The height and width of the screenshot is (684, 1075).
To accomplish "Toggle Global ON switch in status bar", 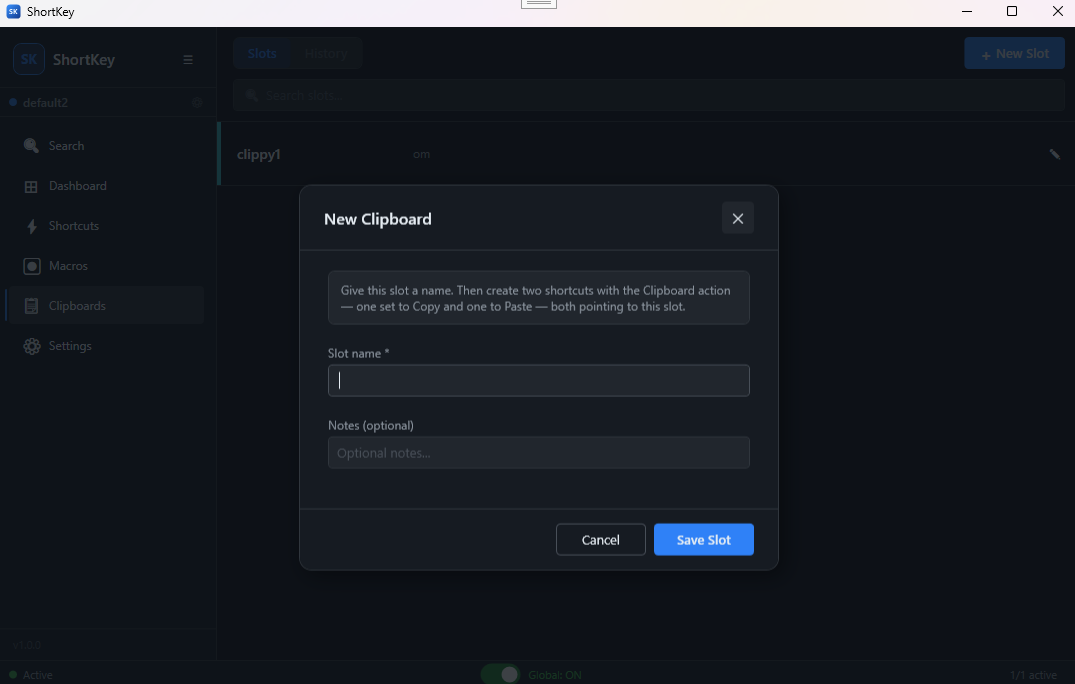I will tap(500, 674).
